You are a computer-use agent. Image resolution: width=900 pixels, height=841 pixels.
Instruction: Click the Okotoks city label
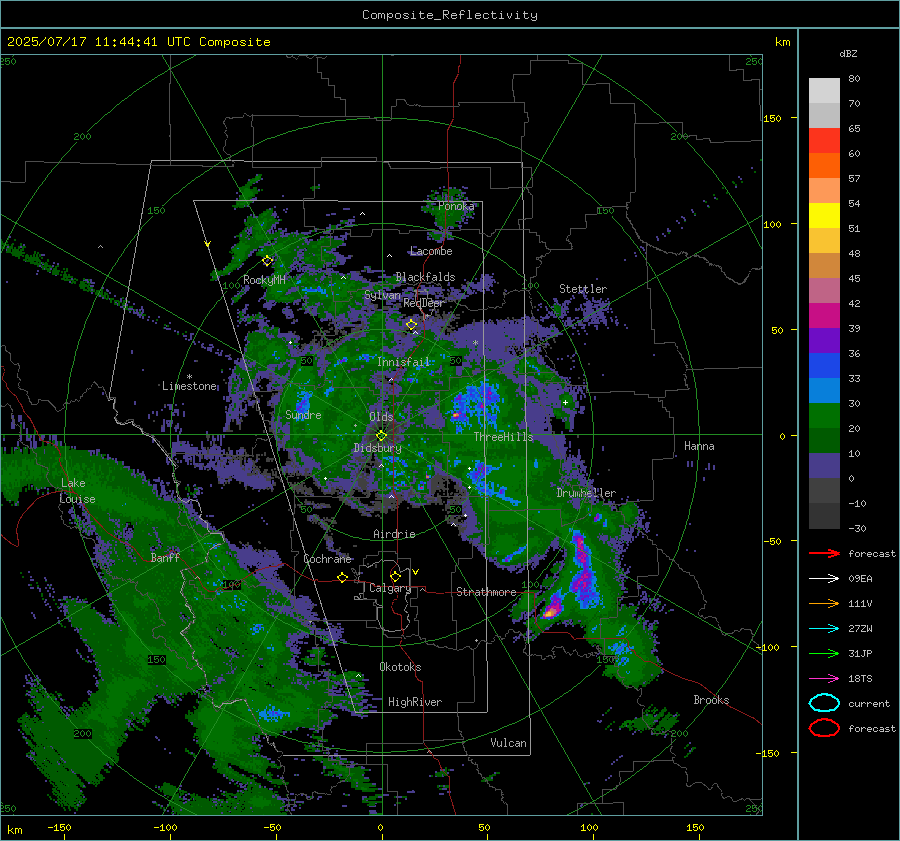[400, 667]
